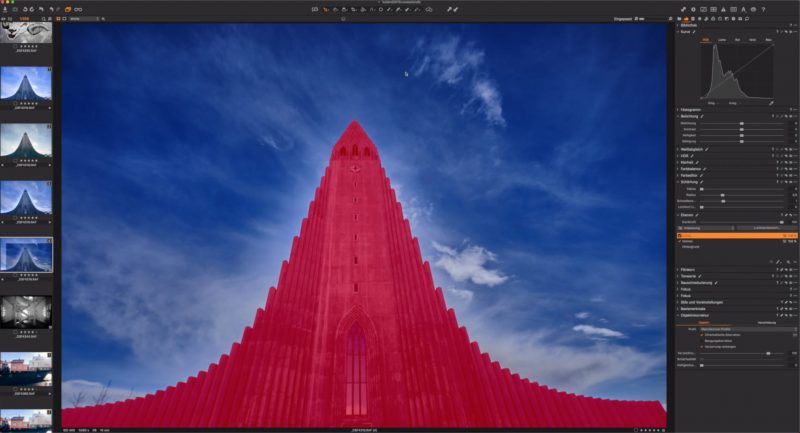
Task: Click the pencil icon beside Ebenen title
Action: [x=697, y=215]
